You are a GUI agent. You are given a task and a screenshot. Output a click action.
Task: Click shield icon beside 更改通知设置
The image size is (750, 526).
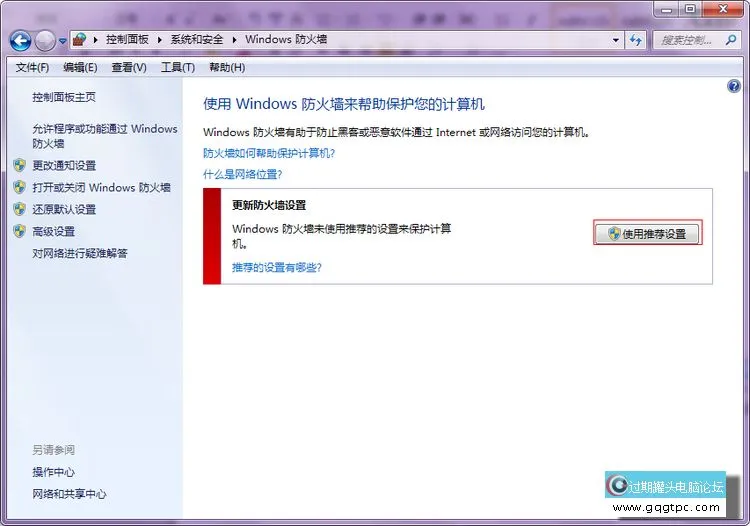coord(20,165)
